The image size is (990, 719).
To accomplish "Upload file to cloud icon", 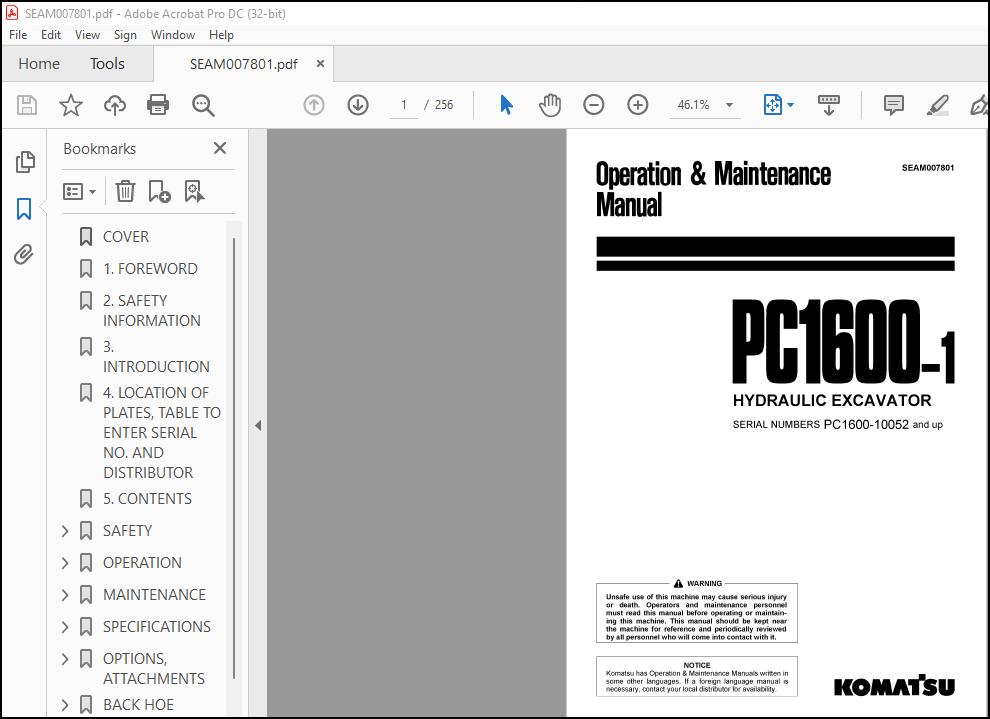I will click(115, 105).
